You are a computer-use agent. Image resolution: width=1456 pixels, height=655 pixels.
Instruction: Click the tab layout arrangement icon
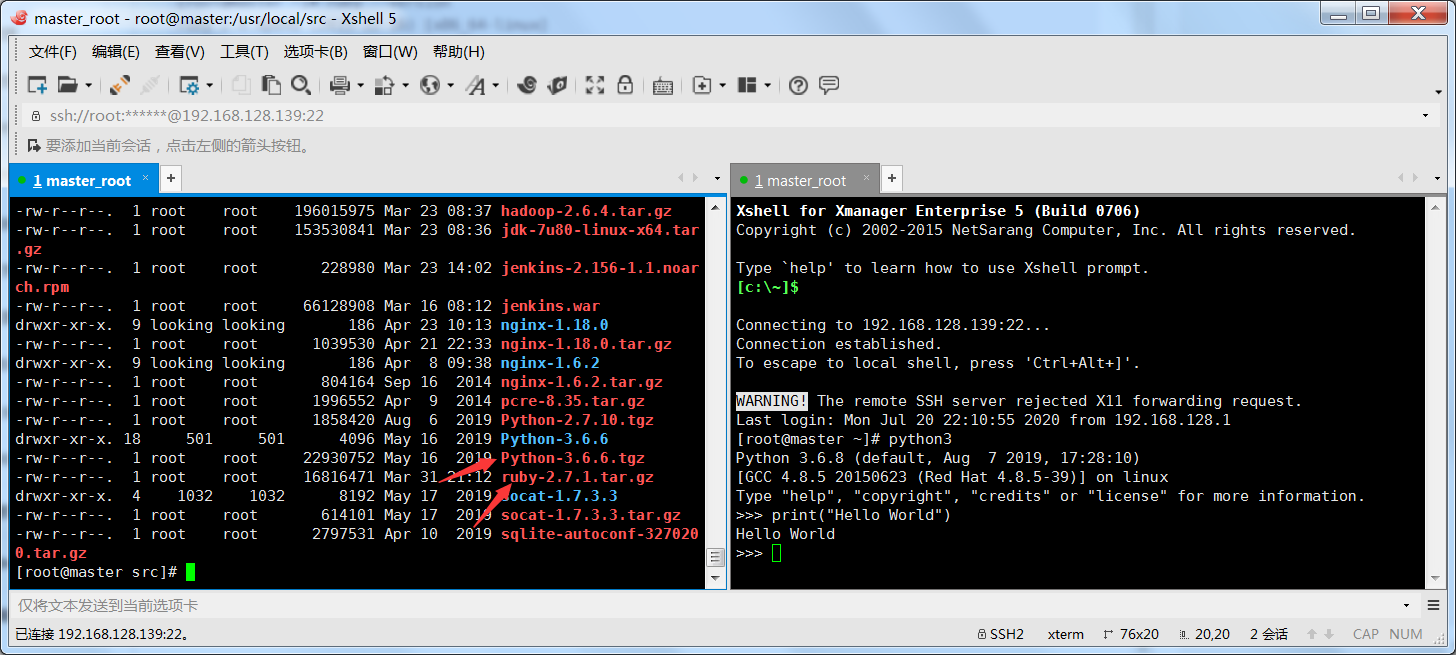(x=747, y=85)
